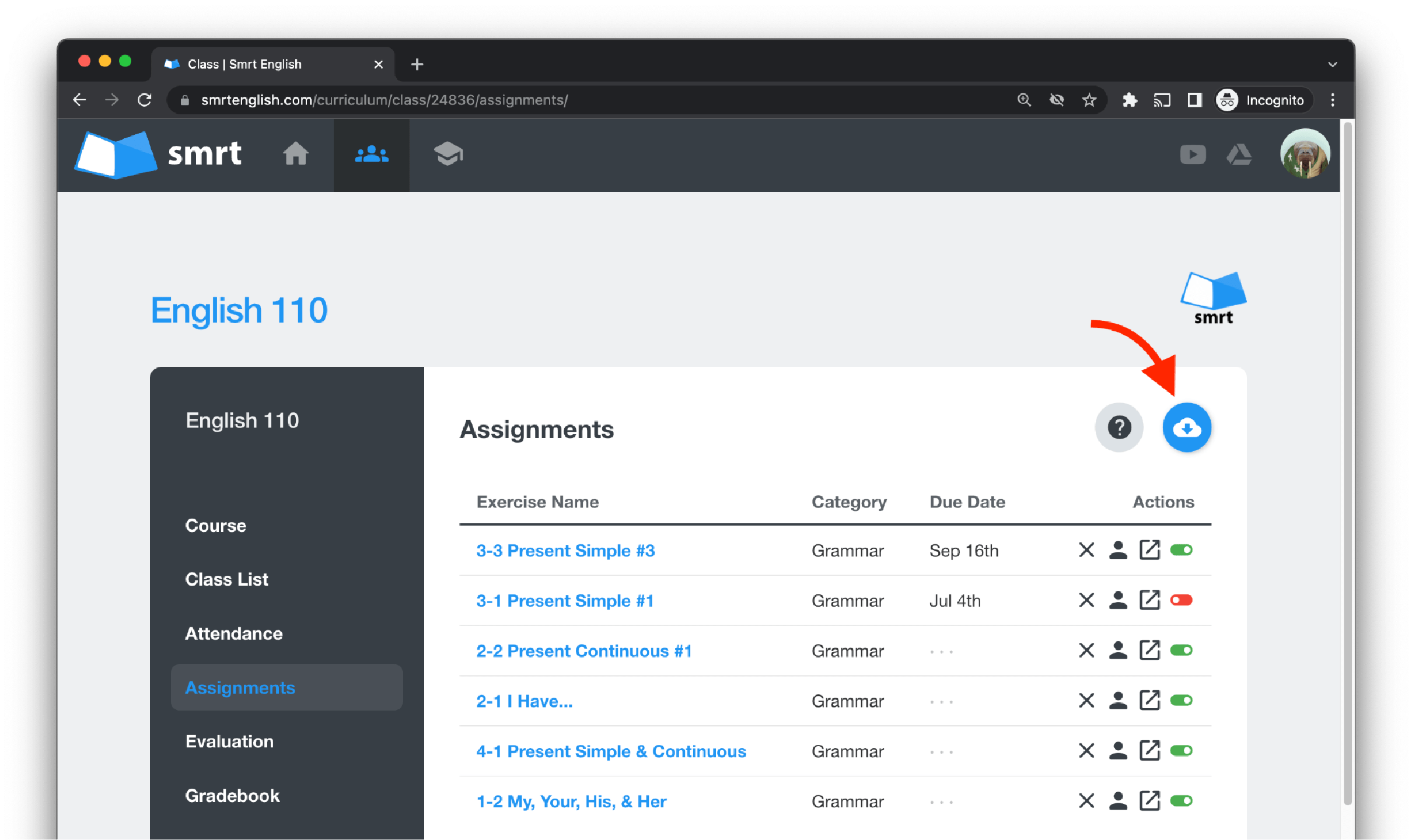Viewport: 1412px width, 840px height.
Task: Click the student icon for 3-1 Present Simple #1
Action: click(1118, 600)
